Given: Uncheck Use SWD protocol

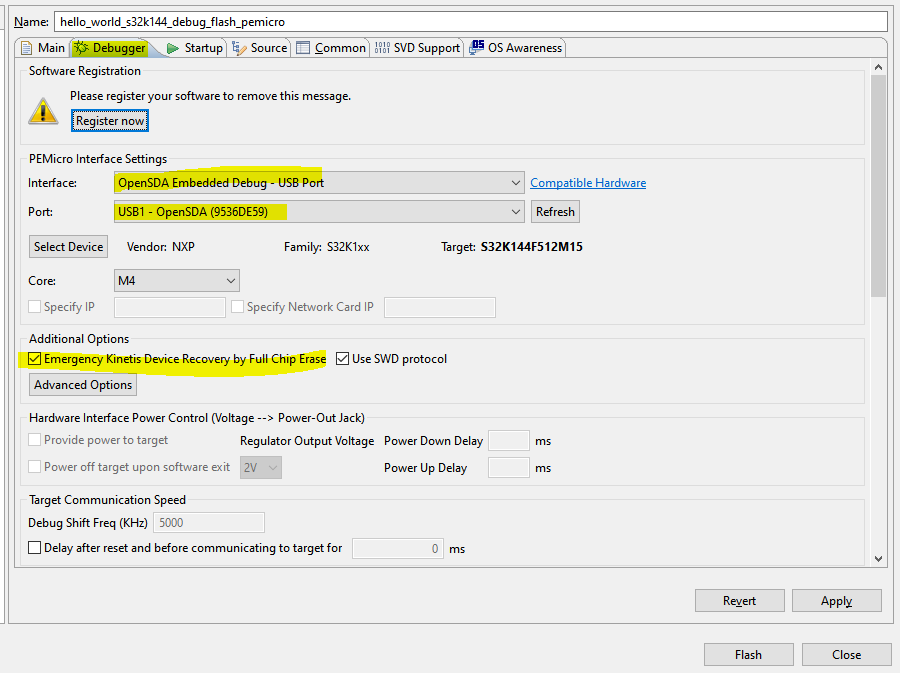Looking at the screenshot, I should click(x=343, y=359).
